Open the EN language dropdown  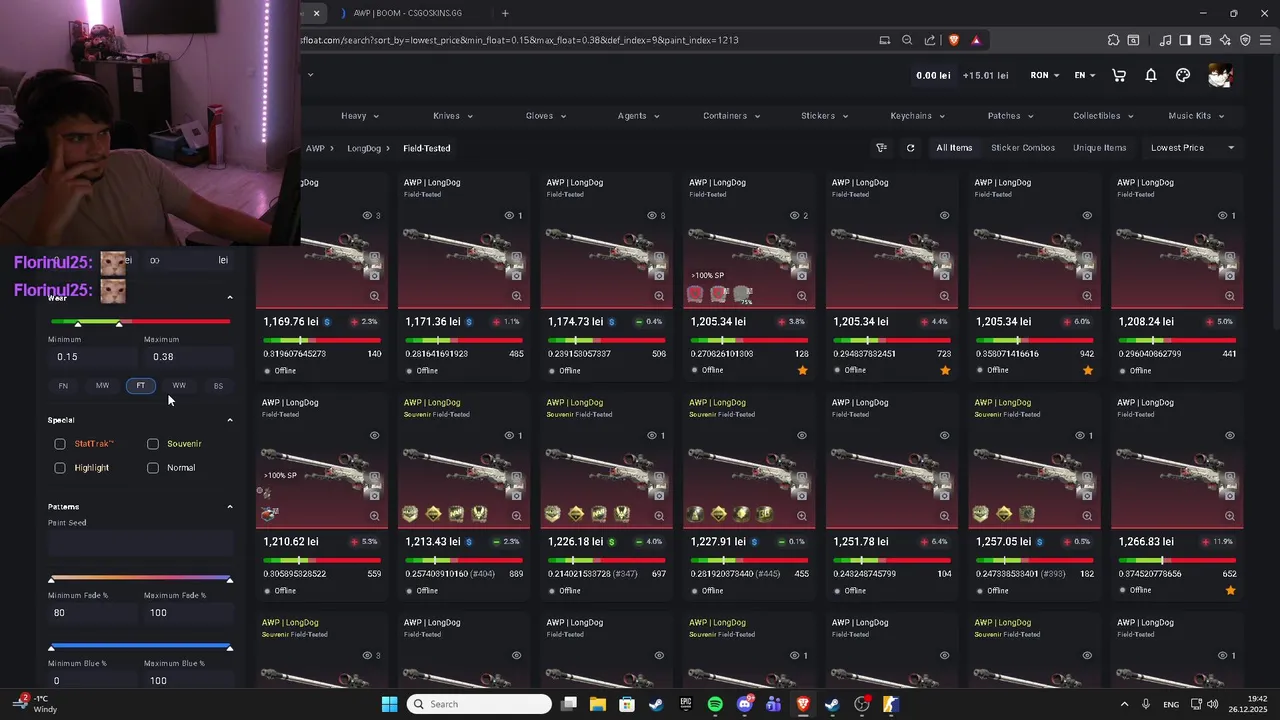pyautogui.click(x=1085, y=75)
